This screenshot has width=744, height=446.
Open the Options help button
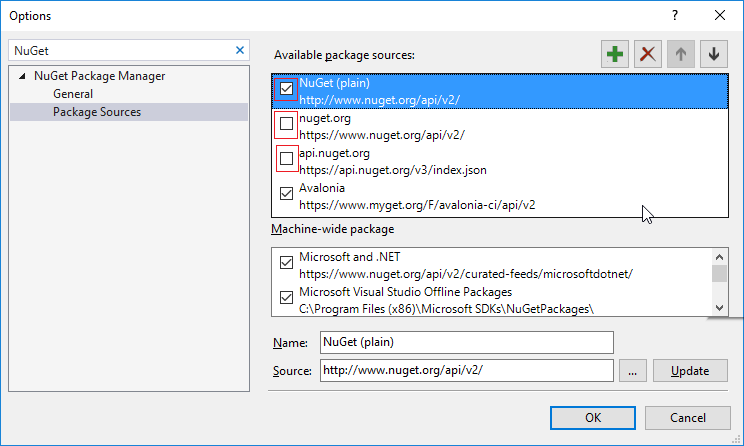click(675, 15)
